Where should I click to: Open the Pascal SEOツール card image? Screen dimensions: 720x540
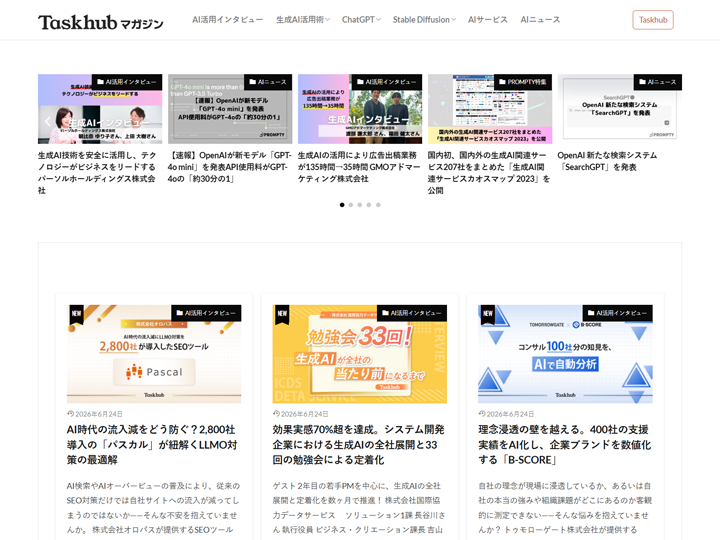(x=154, y=354)
